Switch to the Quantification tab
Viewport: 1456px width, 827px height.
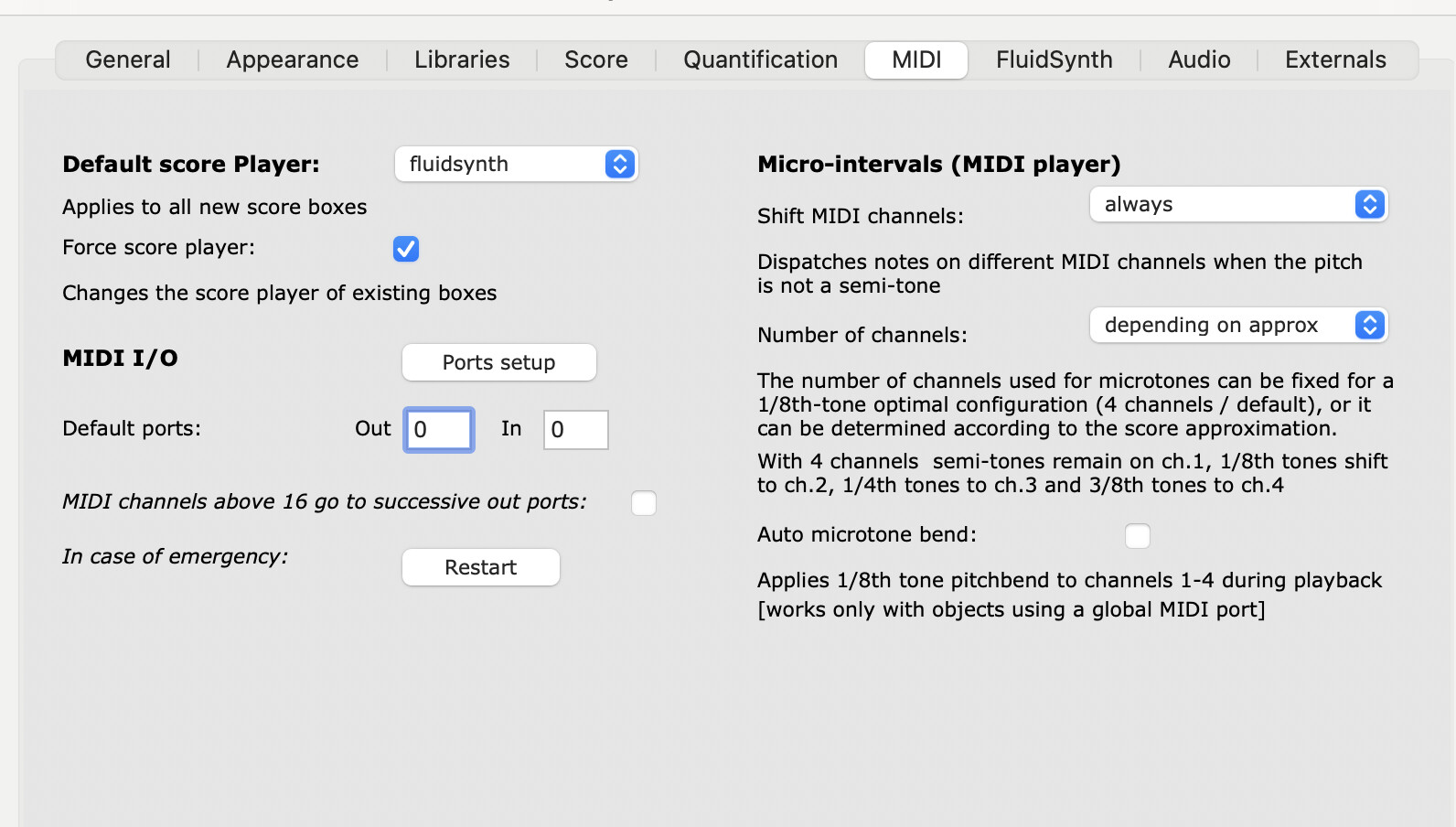760,60
